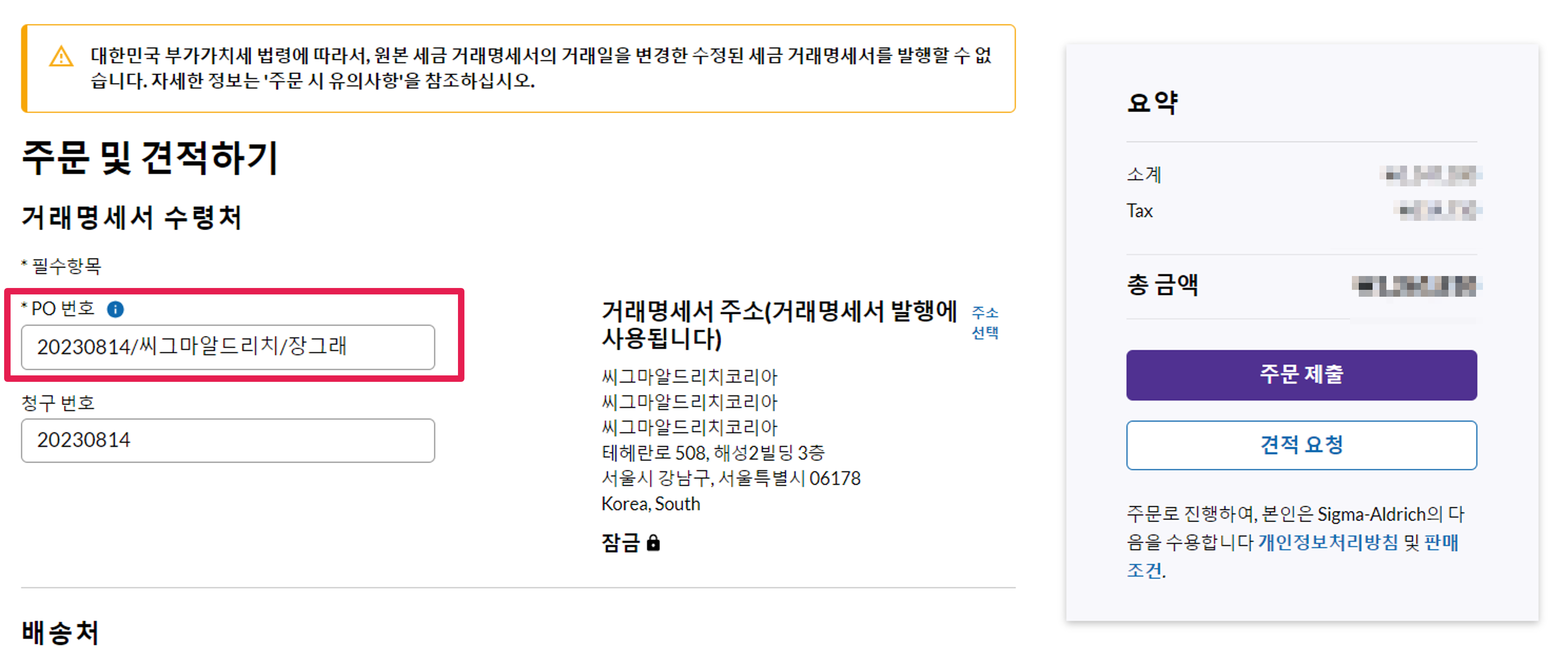Click the warning triangle icon in the notice
The height and width of the screenshot is (662, 1568).
click(61, 58)
